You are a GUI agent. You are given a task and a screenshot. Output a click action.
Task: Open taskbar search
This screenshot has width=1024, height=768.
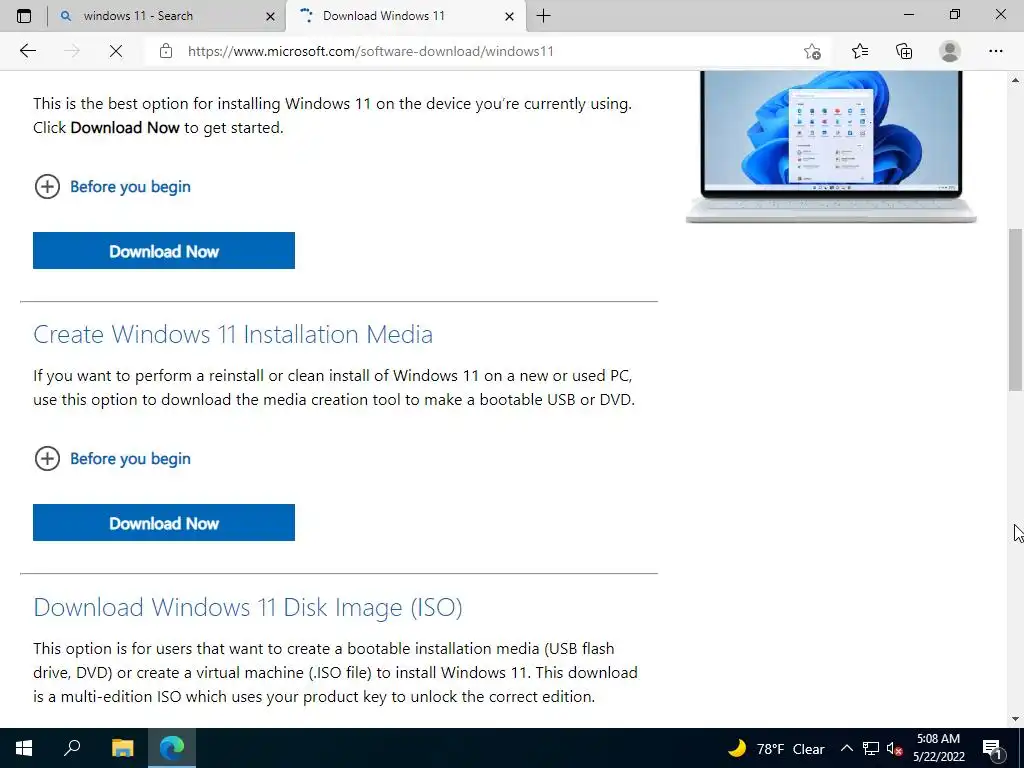pos(72,748)
